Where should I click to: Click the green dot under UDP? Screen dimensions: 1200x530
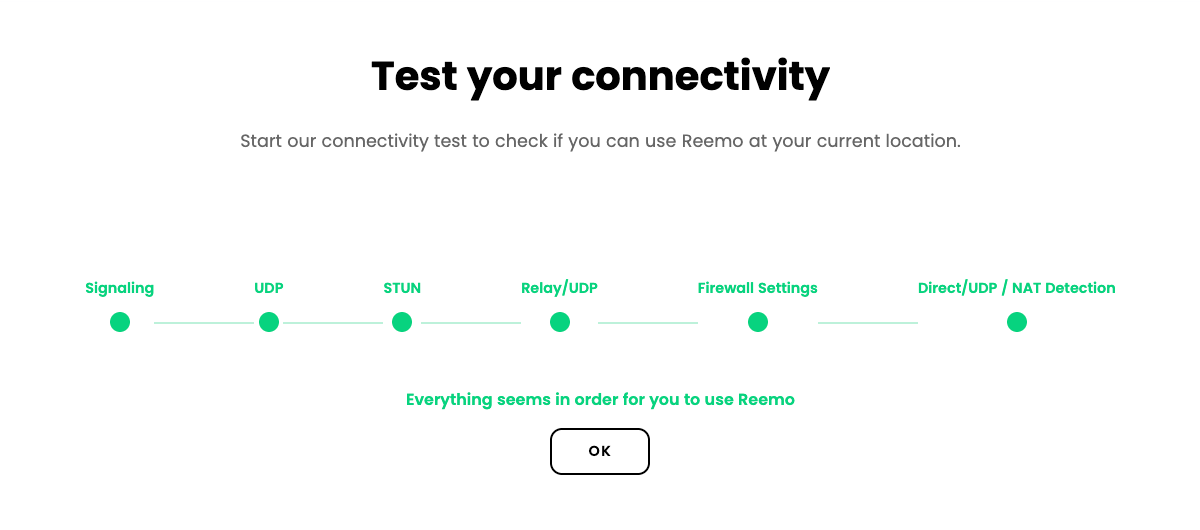(269, 322)
